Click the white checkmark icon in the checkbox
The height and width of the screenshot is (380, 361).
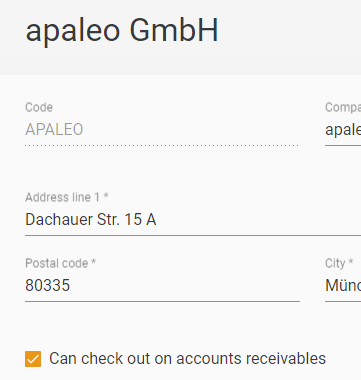click(33, 359)
